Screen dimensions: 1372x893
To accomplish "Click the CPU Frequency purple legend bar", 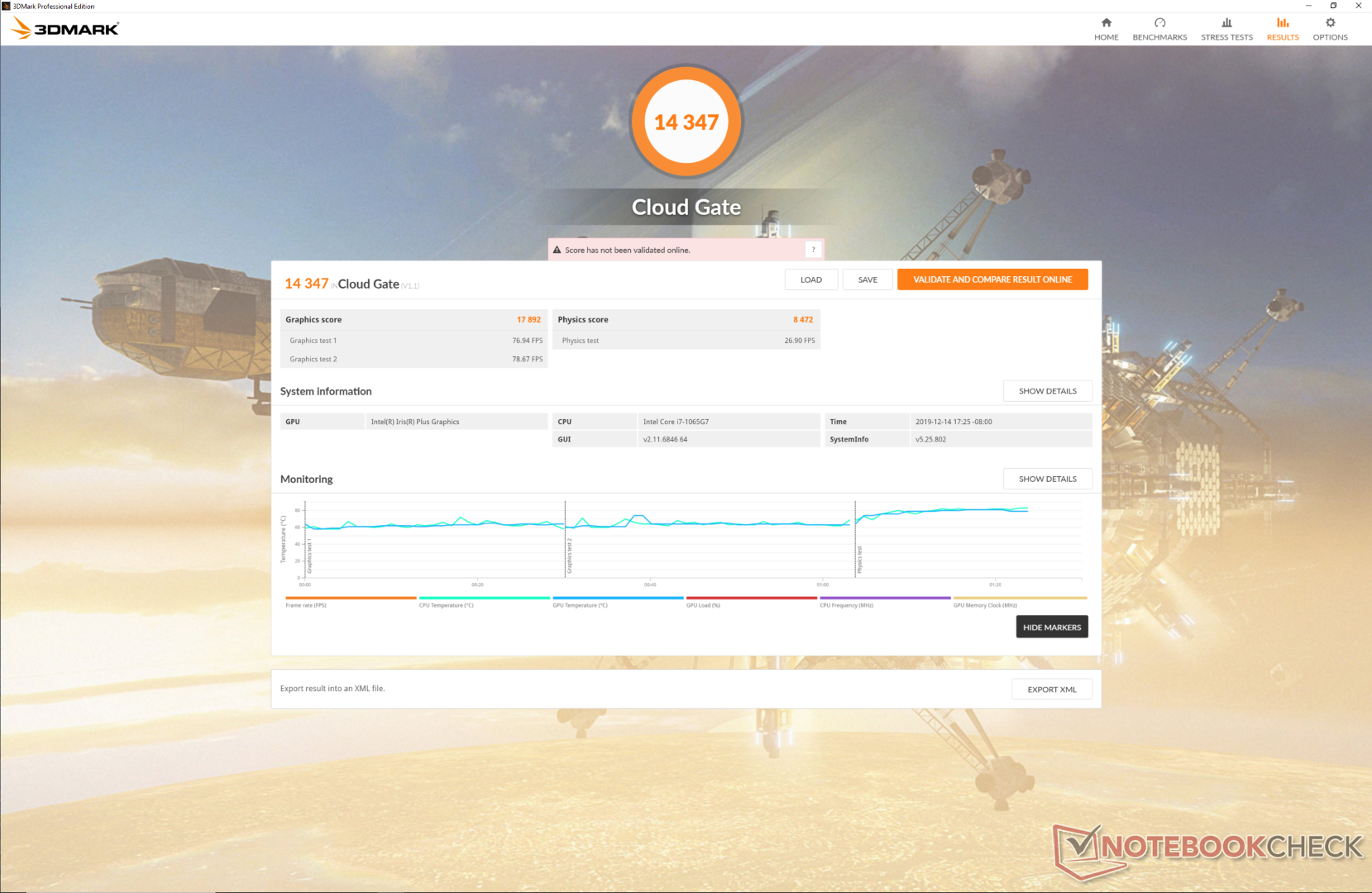I will tap(884, 598).
